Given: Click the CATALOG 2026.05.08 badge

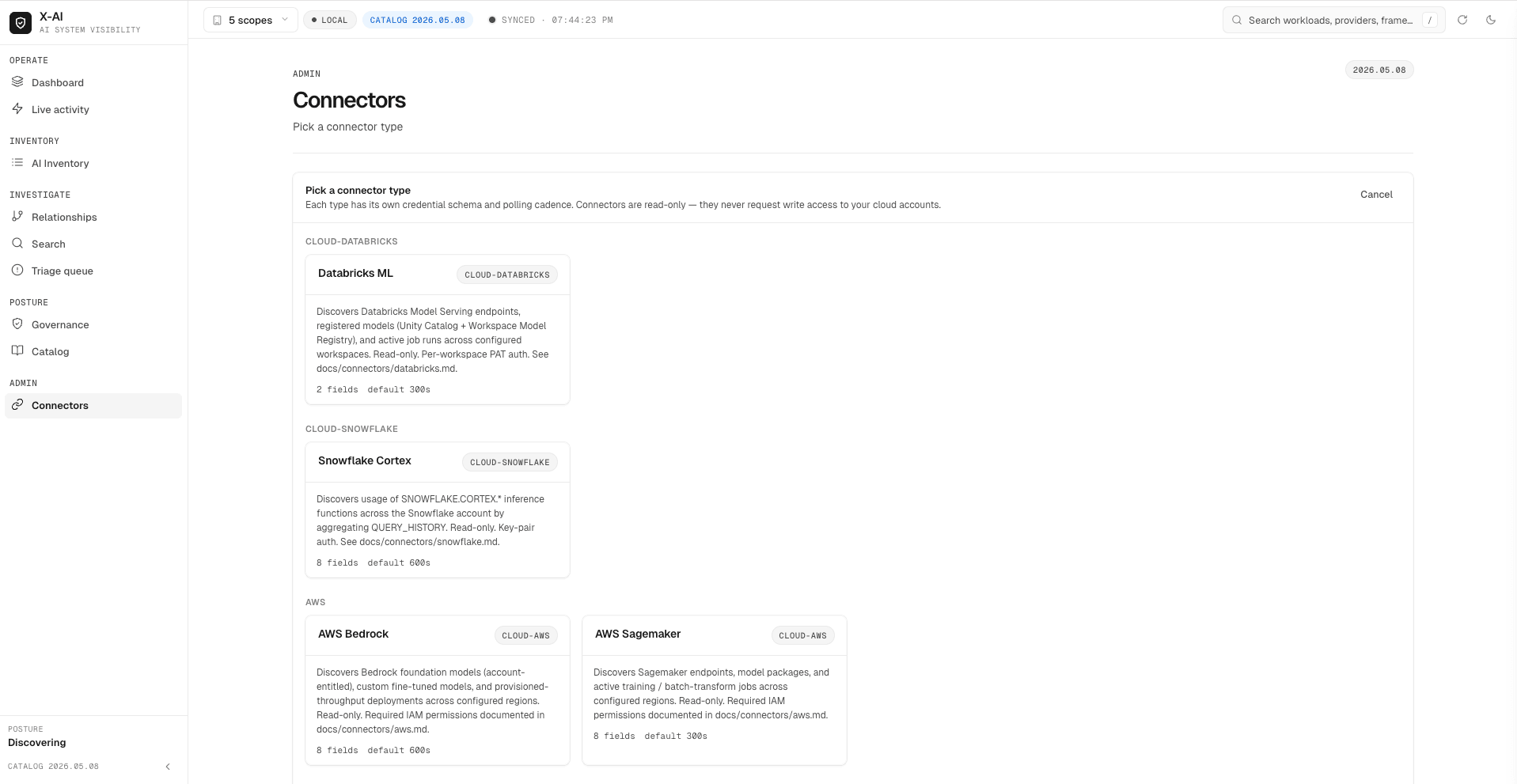Looking at the screenshot, I should pyautogui.click(x=418, y=20).
